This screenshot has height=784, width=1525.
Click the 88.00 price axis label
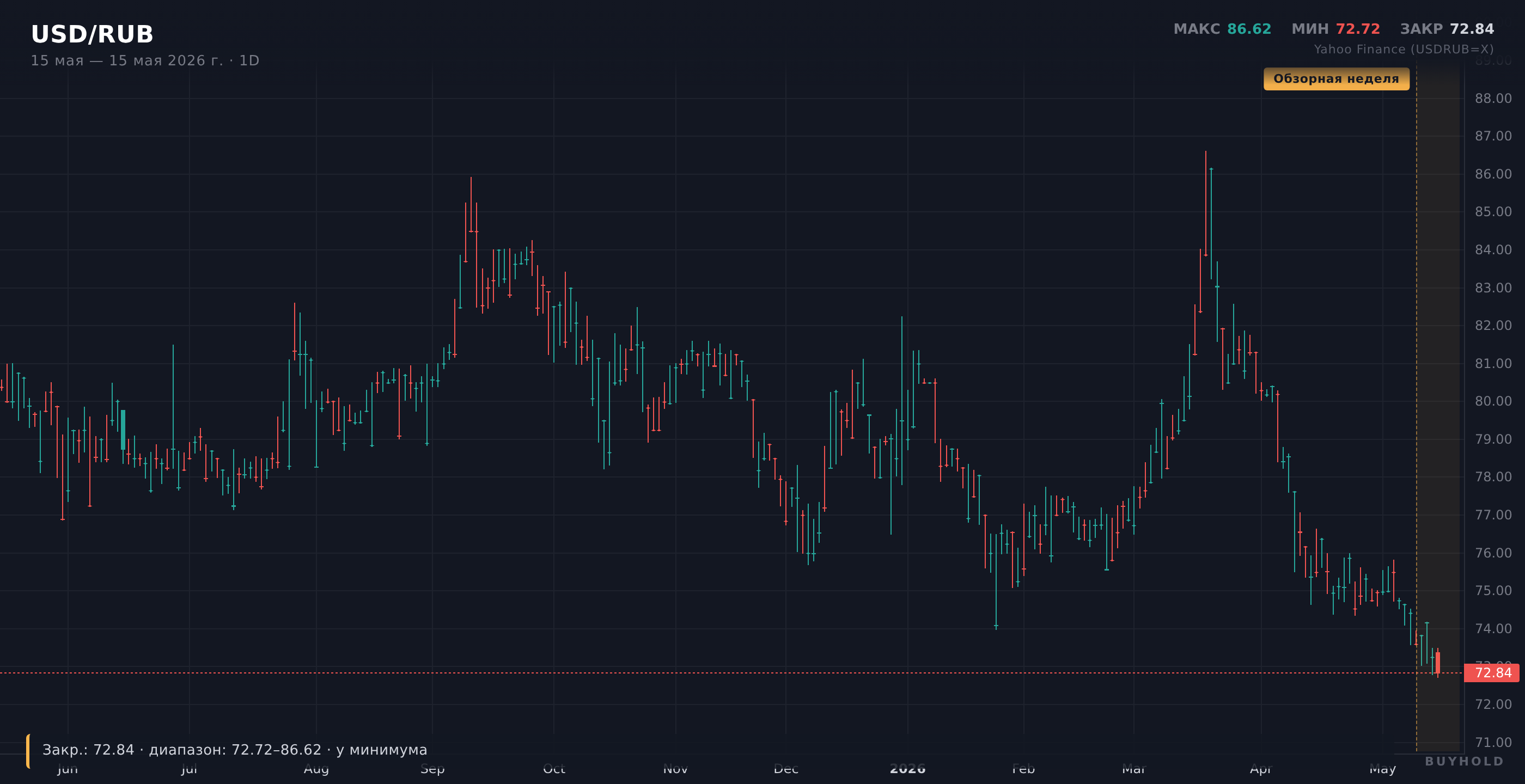pos(1493,98)
